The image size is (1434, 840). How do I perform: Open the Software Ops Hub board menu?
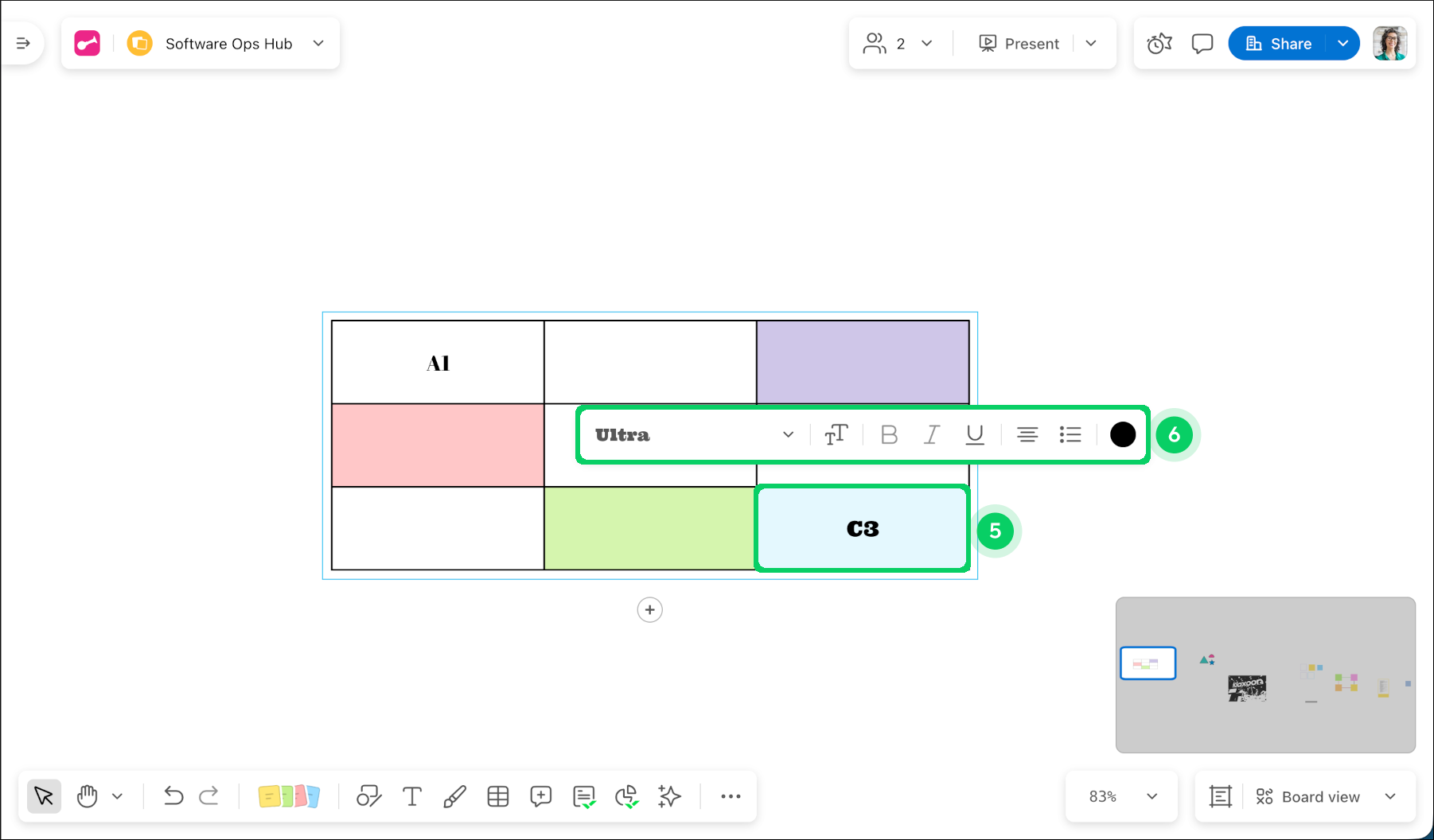tap(229, 44)
